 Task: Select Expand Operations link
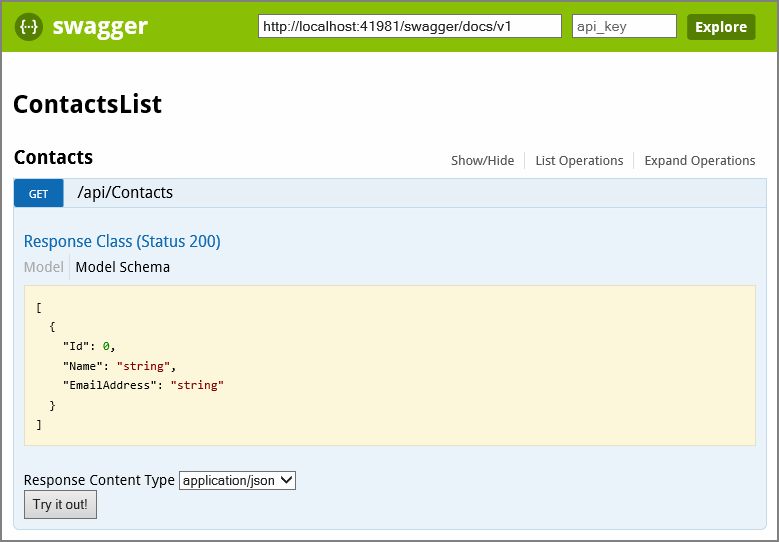(700, 160)
